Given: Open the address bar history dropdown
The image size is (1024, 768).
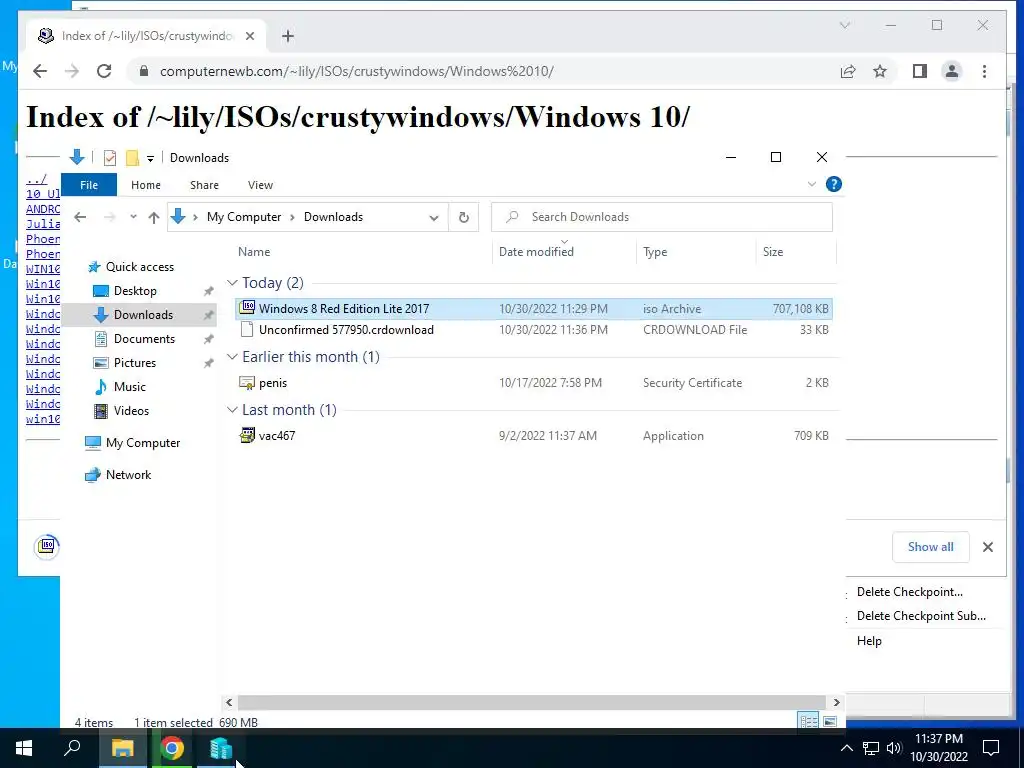Looking at the screenshot, I should pyautogui.click(x=434, y=217).
